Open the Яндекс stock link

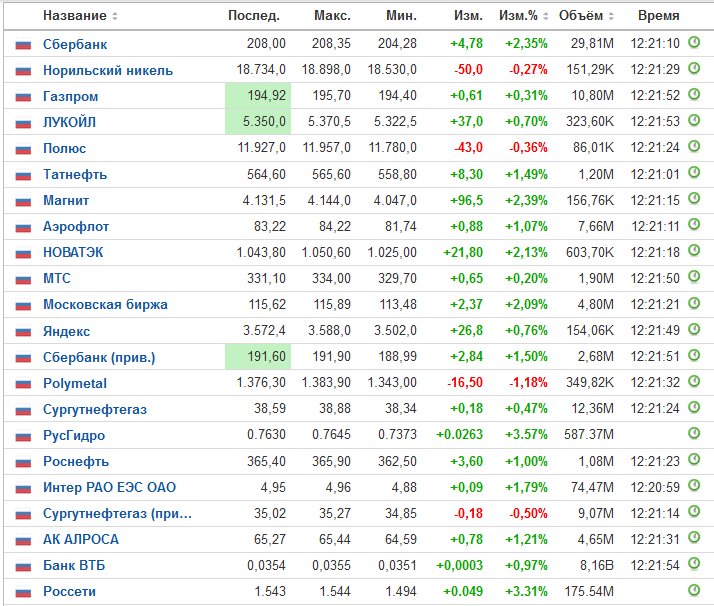point(66,331)
